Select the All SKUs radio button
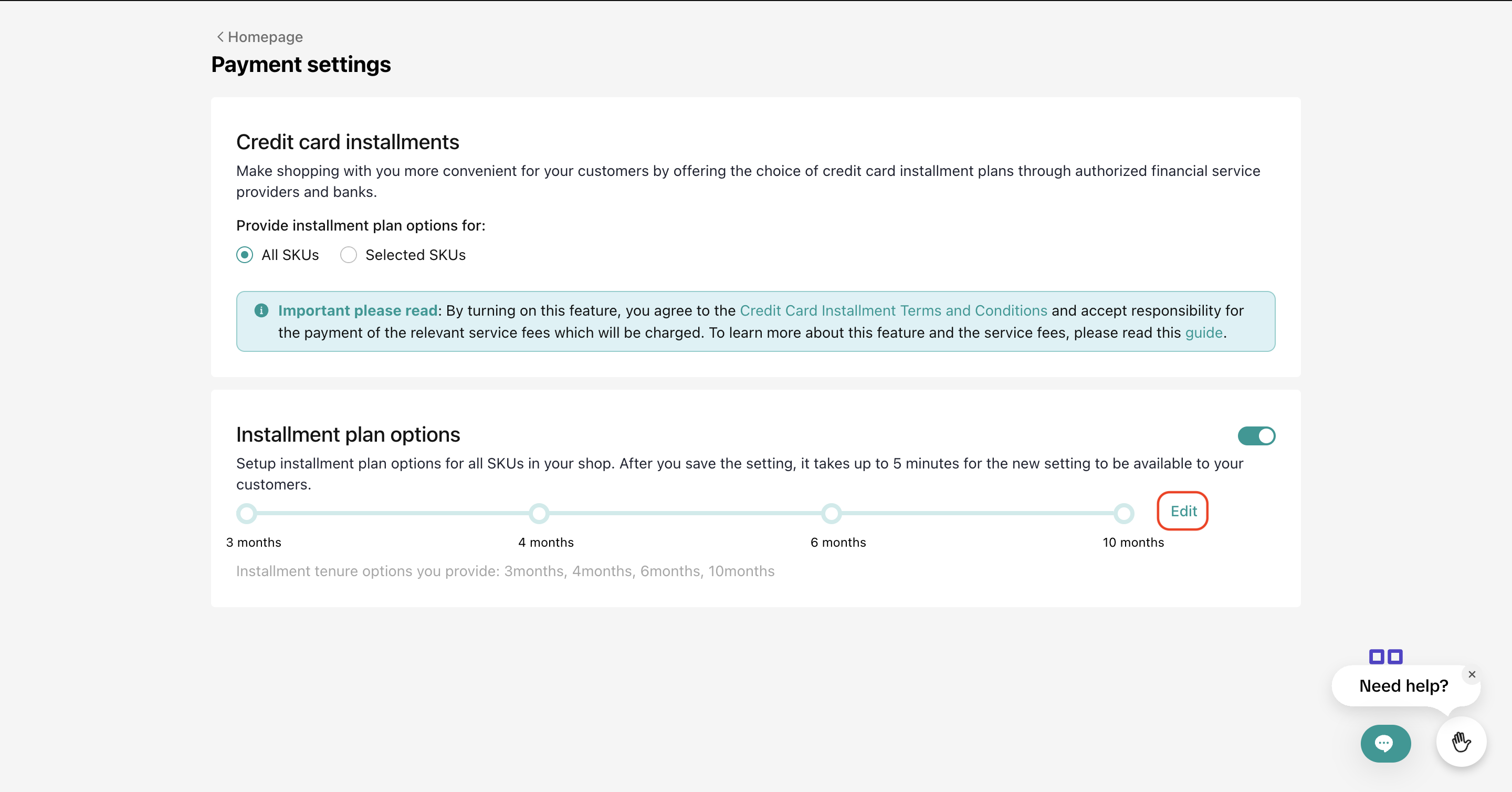 click(245, 255)
